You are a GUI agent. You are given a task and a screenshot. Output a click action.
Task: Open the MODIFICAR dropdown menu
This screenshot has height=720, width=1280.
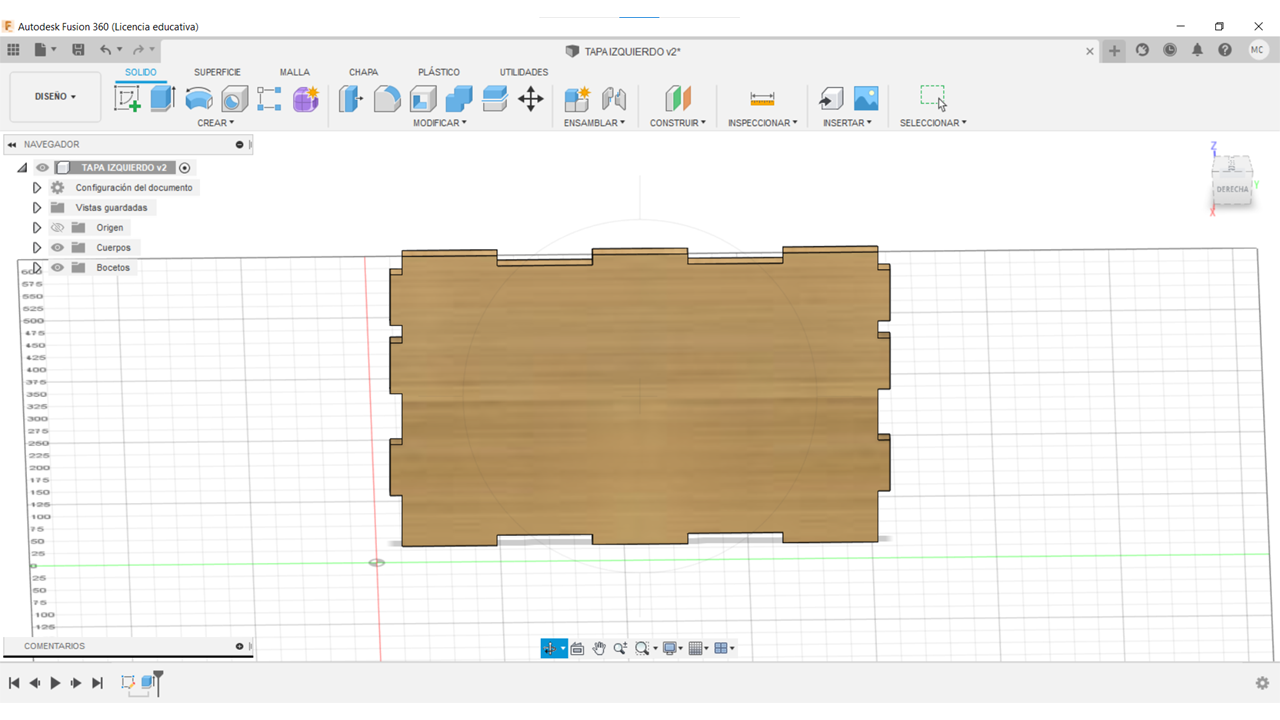pos(440,123)
